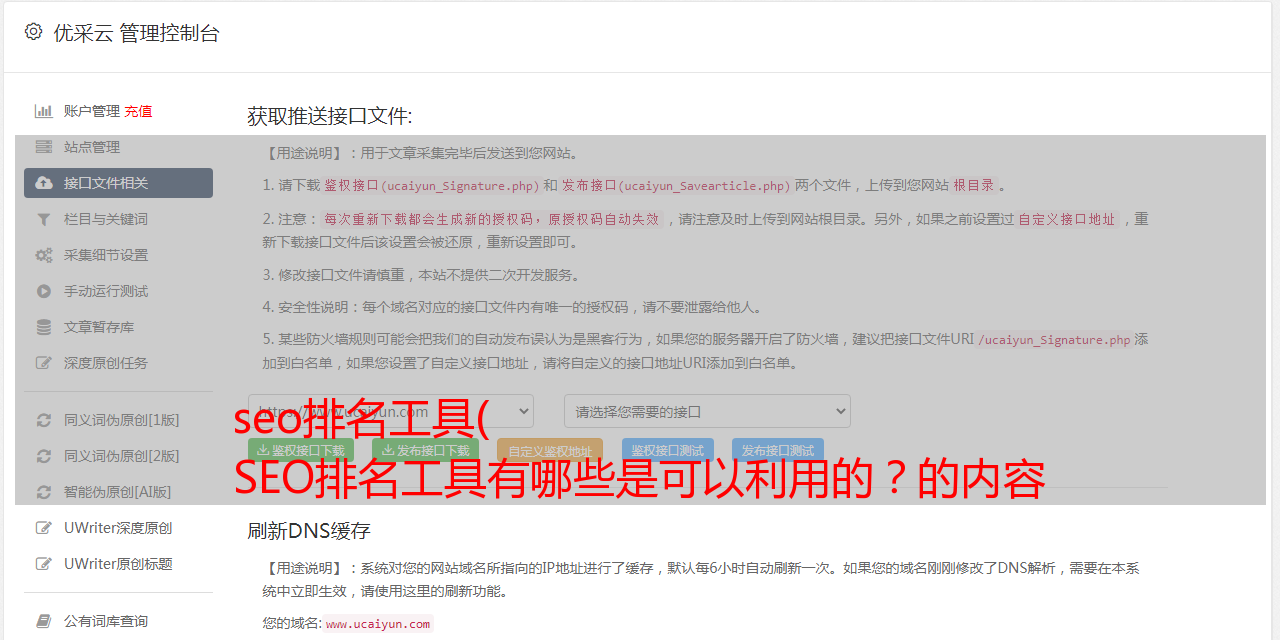Click 发布接口(ucaiyun_Savearticle.php) code text

coord(676,186)
